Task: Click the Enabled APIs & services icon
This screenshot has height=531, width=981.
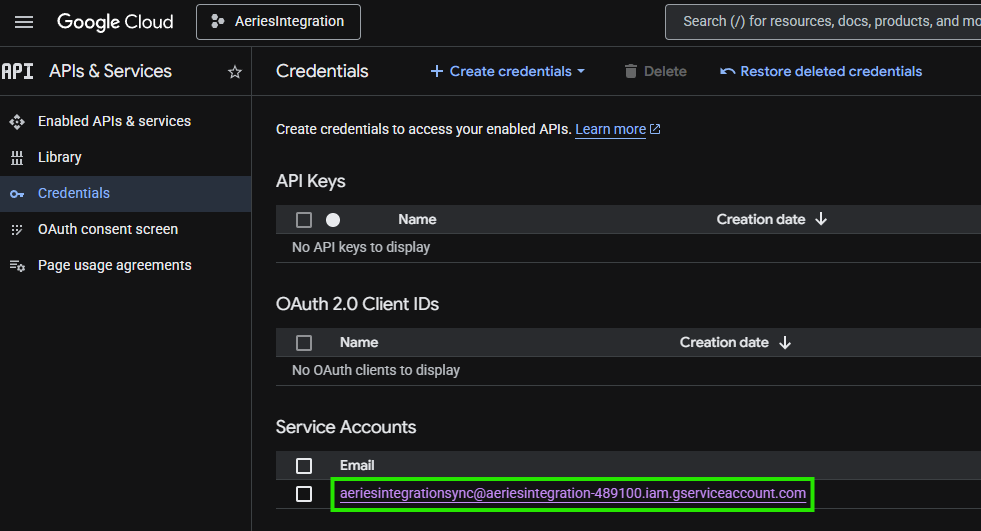Action: [17, 121]
